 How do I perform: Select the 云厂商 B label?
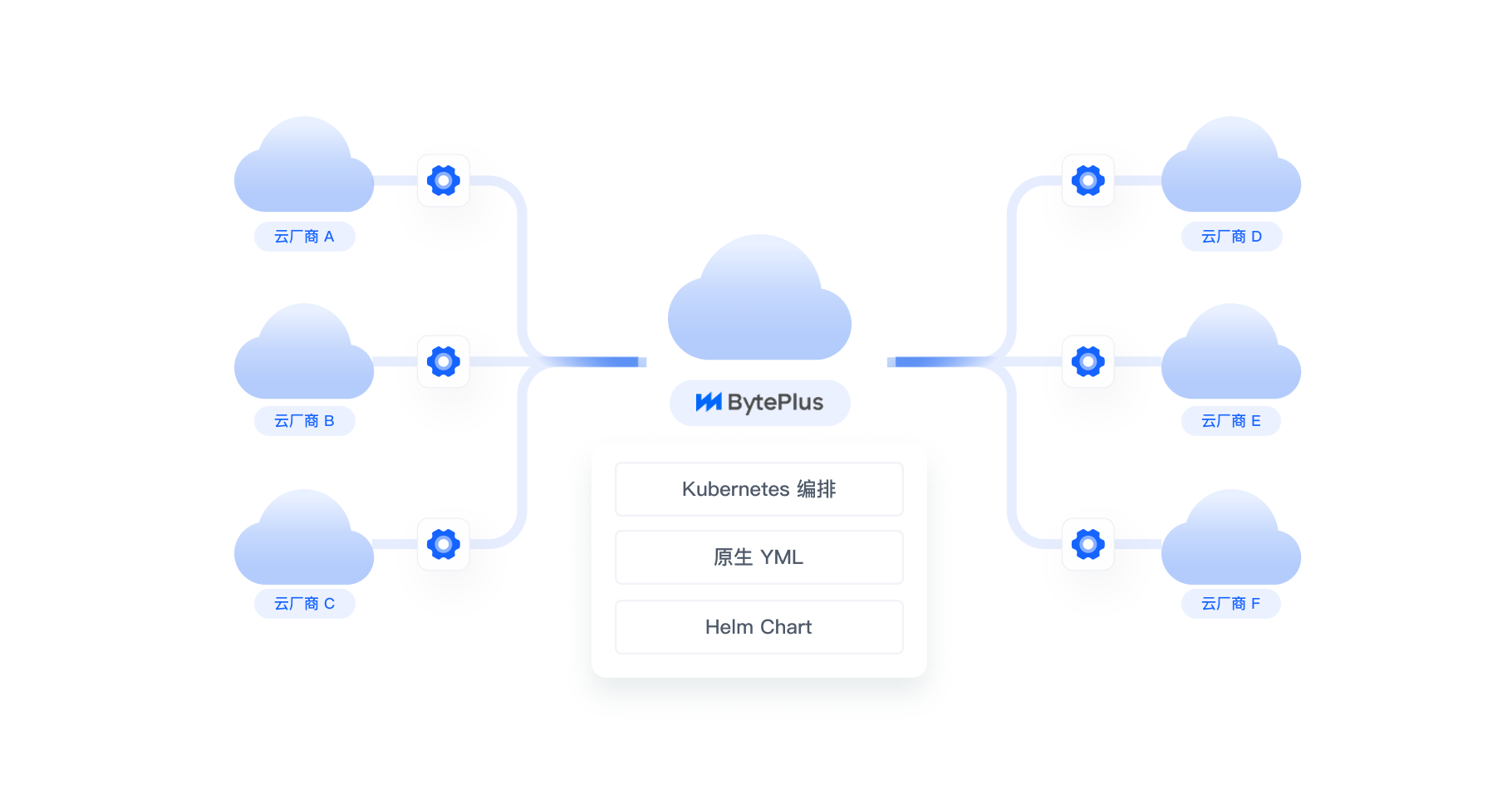click(x=304, y=421)
